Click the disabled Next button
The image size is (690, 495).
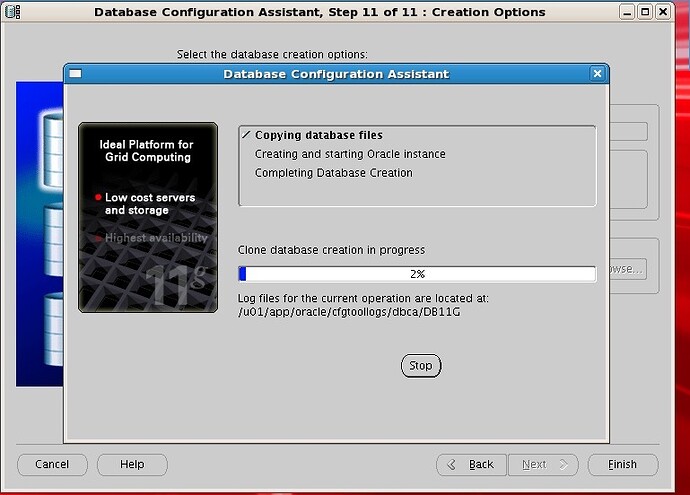point(543,465)
